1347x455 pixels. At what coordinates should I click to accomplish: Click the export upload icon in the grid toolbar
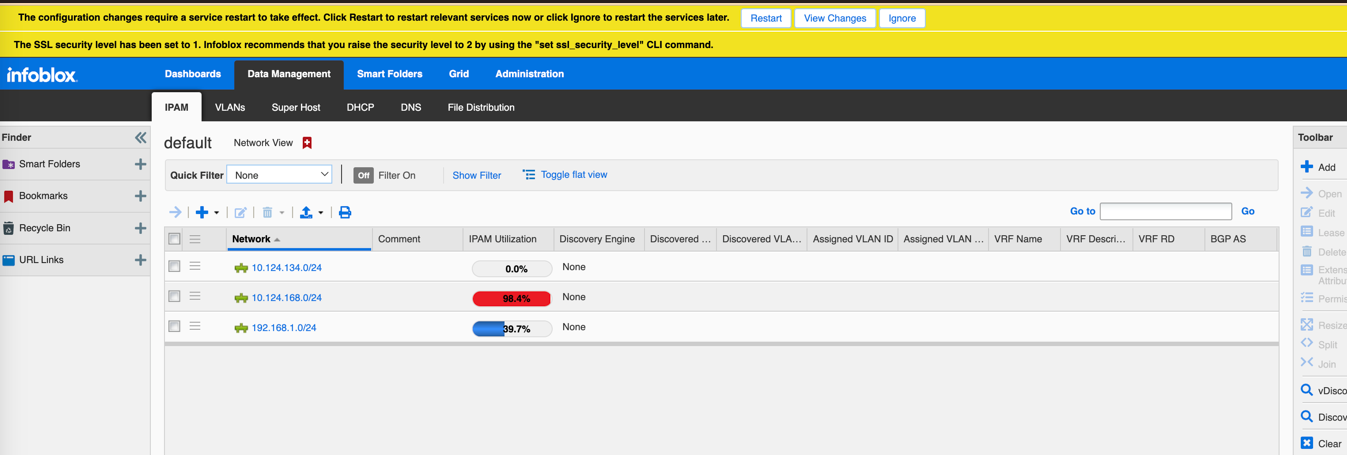(306, 212)
